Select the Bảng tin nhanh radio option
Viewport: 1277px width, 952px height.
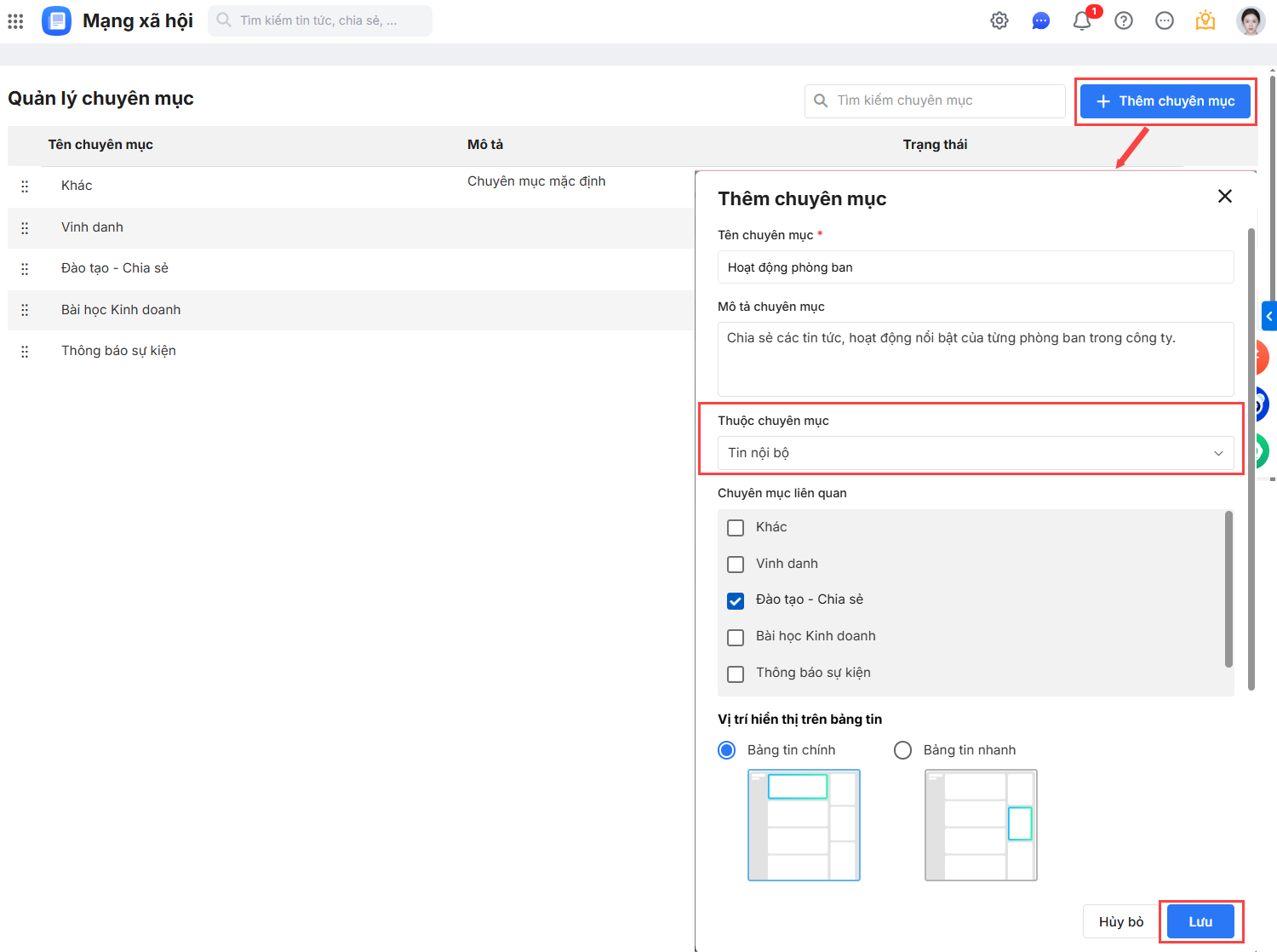pos(902,750)
